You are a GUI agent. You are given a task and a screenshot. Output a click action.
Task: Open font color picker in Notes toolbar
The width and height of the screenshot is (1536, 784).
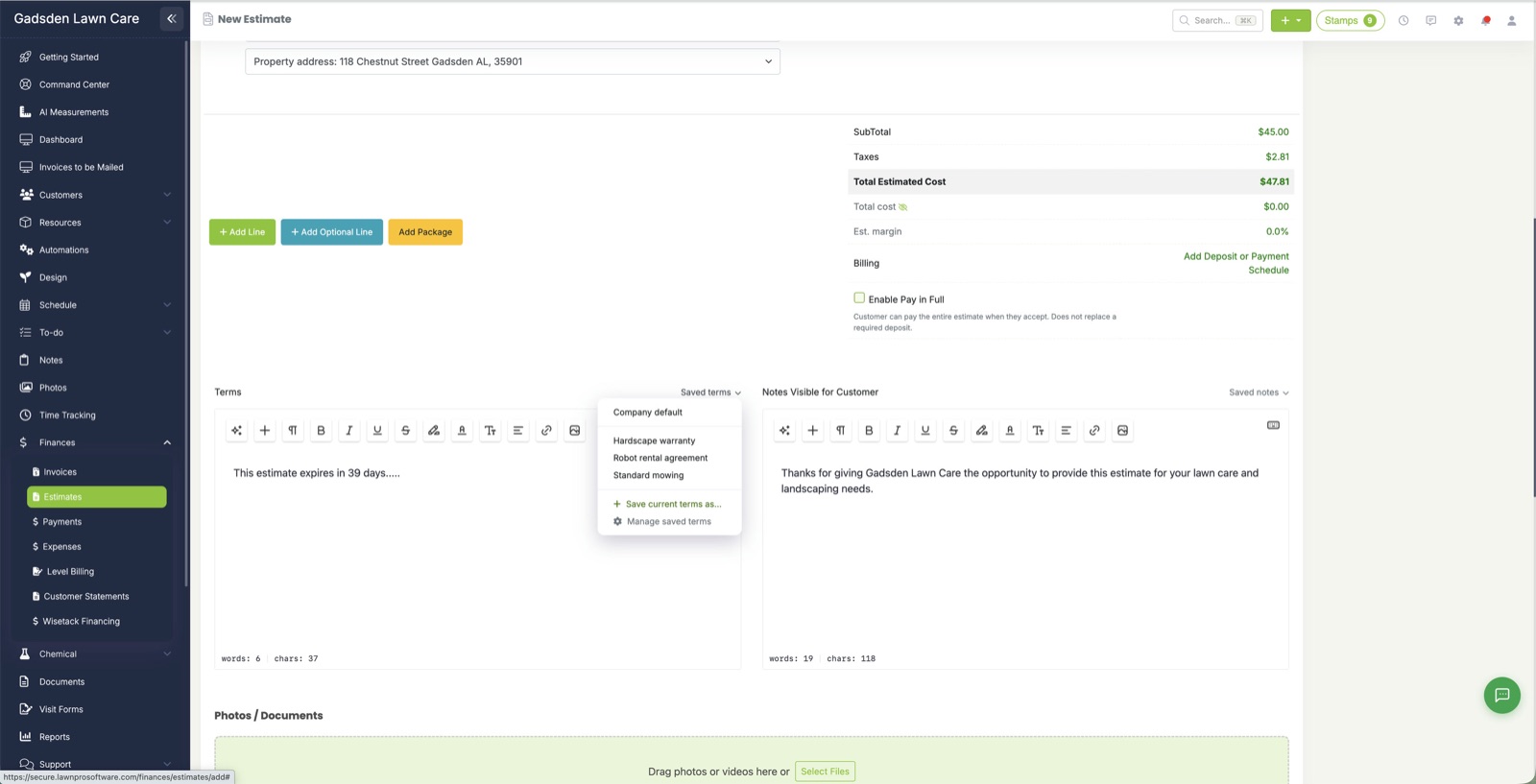pyautogui.click(x=1010, y=431)
